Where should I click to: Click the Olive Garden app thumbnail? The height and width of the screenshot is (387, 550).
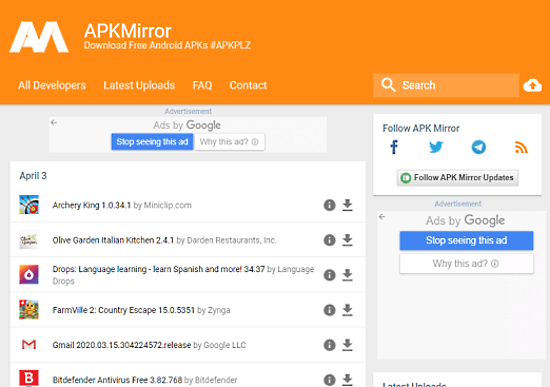pos(29,240)
